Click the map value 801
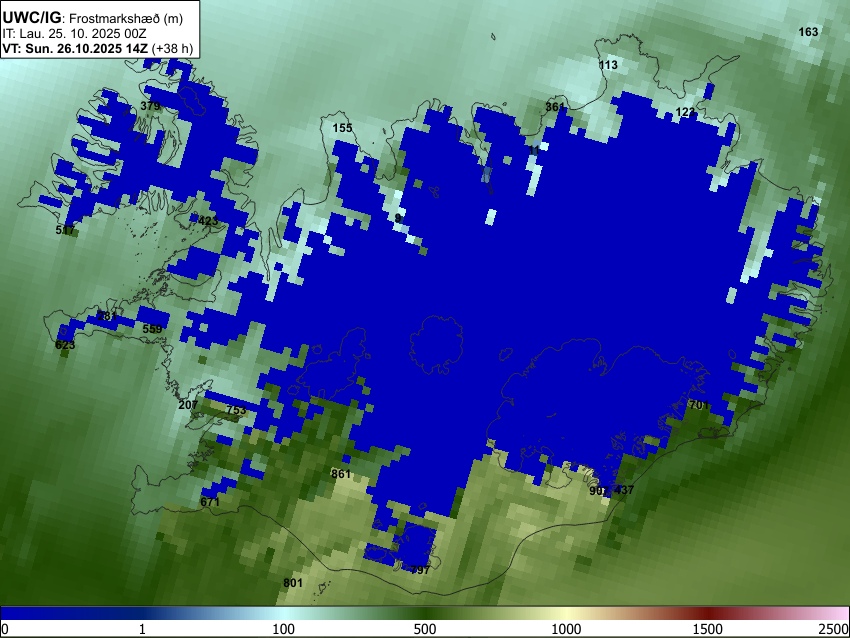The width and height of the screenshot is (850, 638). (x=293, y=583)
